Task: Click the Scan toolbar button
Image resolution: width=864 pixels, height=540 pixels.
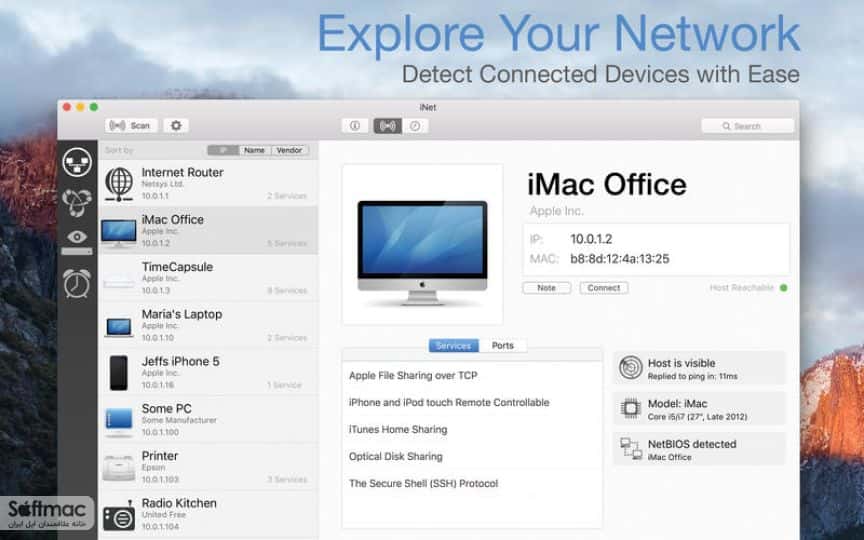Action: (x=131, y=126)
